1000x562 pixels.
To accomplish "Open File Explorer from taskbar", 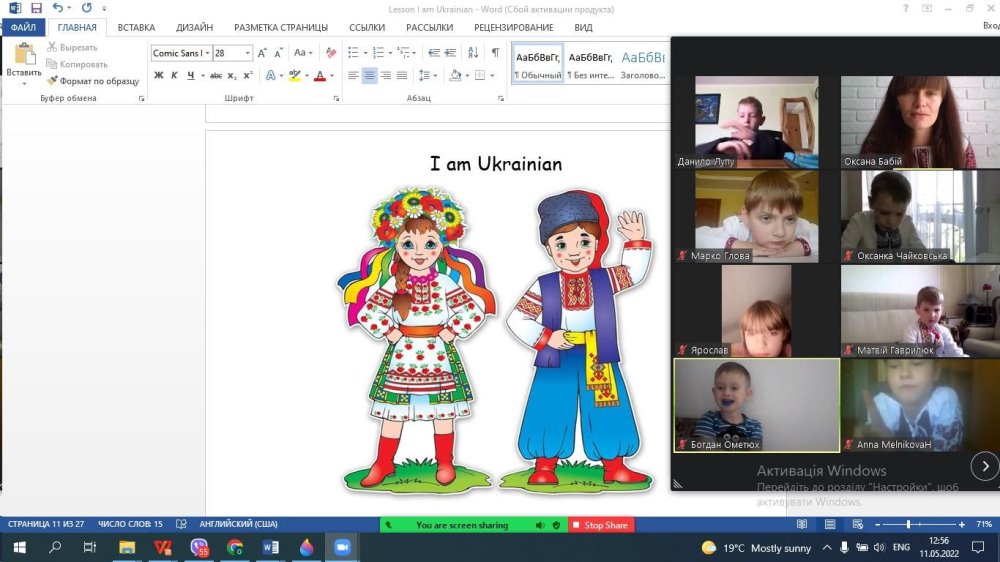I will tap(127, 547).
